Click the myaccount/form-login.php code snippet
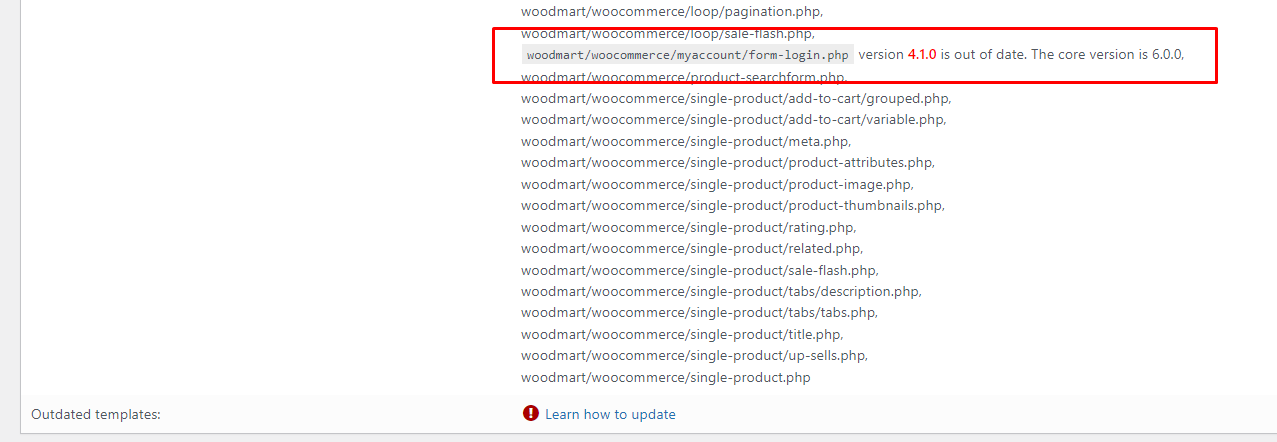The width and height of the screenshot is (1277, 442). tap(688, 55)
